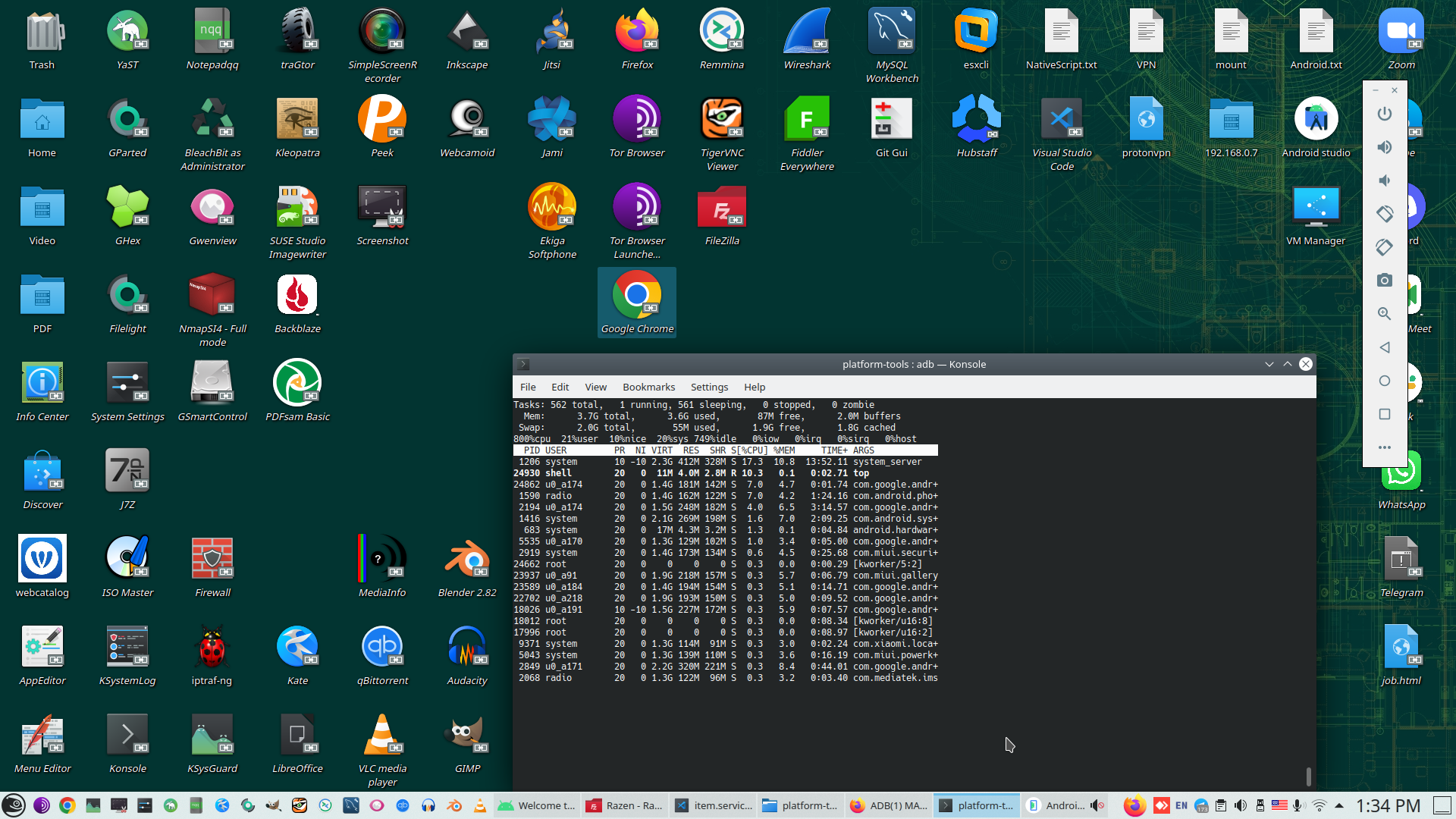
Task: Click emulator volume up icon
Action: (x=1384, y=147)
